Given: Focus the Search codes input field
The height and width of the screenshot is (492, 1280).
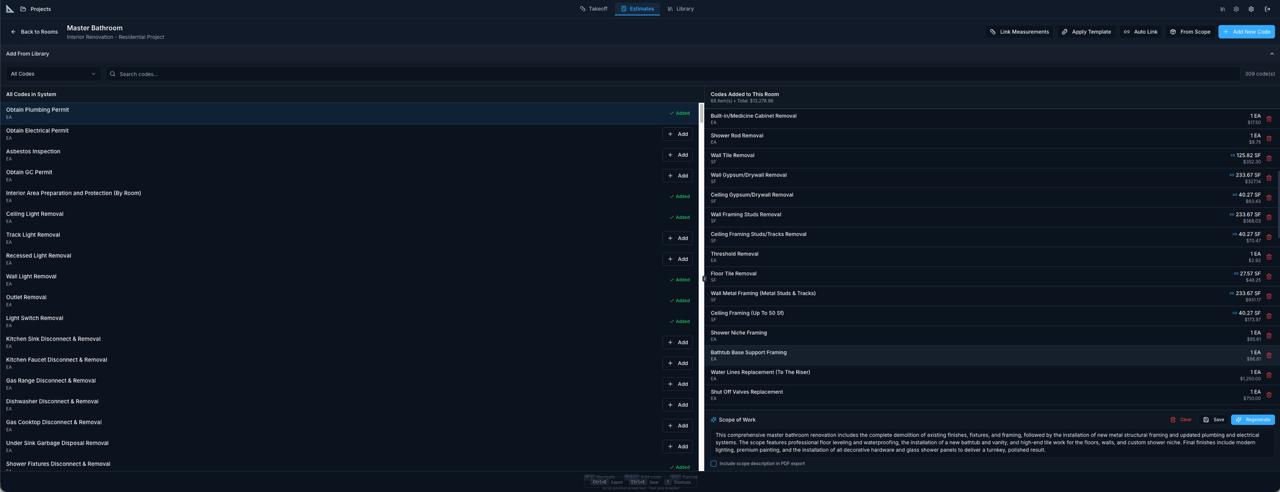Looking at the screenshot, I should [672, 74].
